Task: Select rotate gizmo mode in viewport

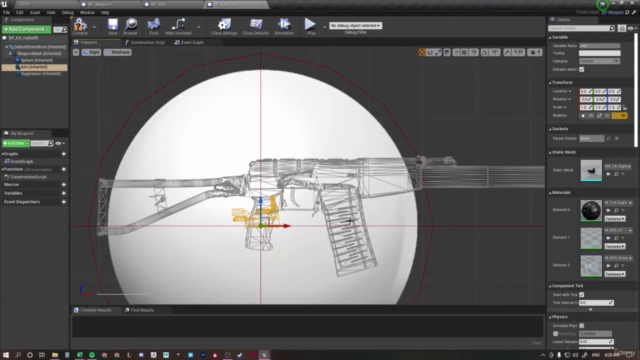Action: 430,52
